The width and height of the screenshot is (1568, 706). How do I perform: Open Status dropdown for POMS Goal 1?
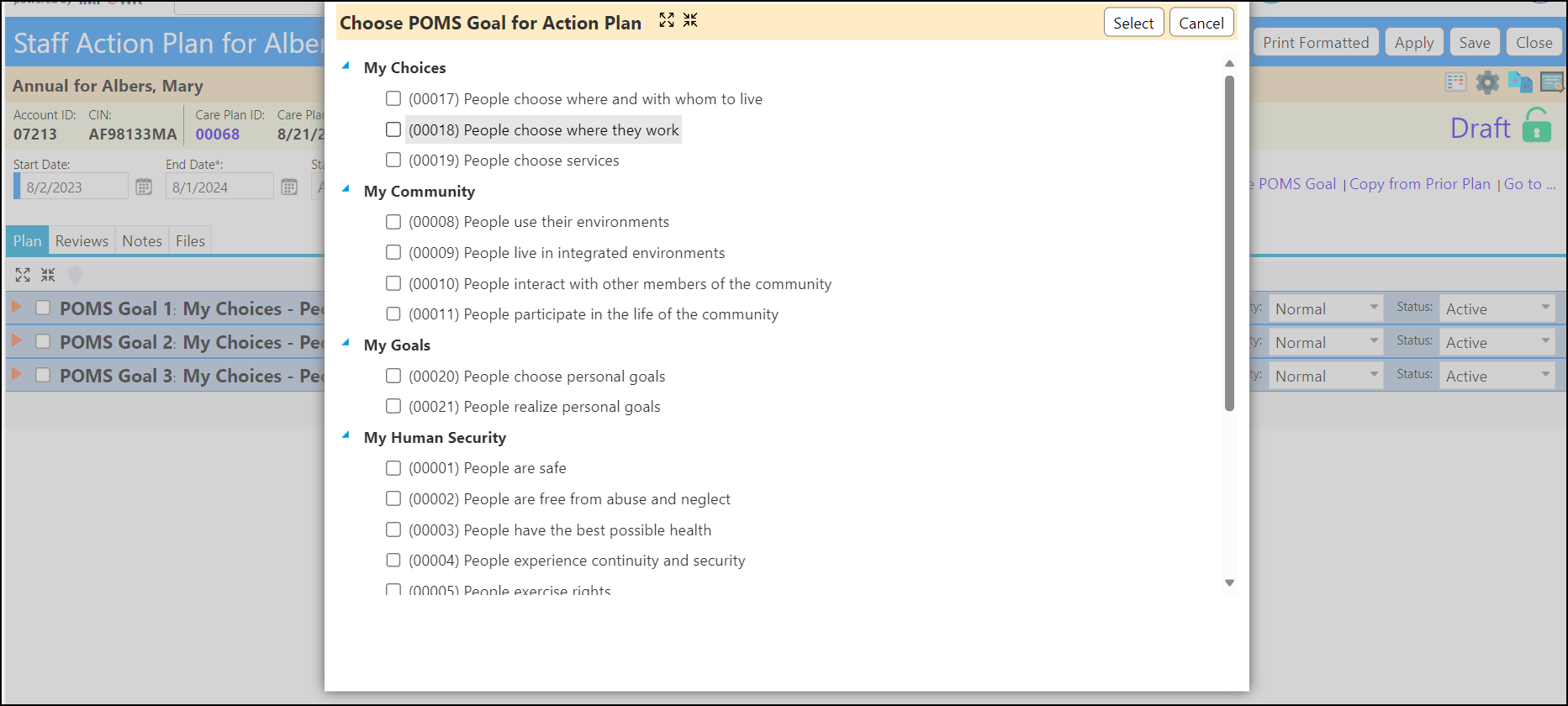1497,308
